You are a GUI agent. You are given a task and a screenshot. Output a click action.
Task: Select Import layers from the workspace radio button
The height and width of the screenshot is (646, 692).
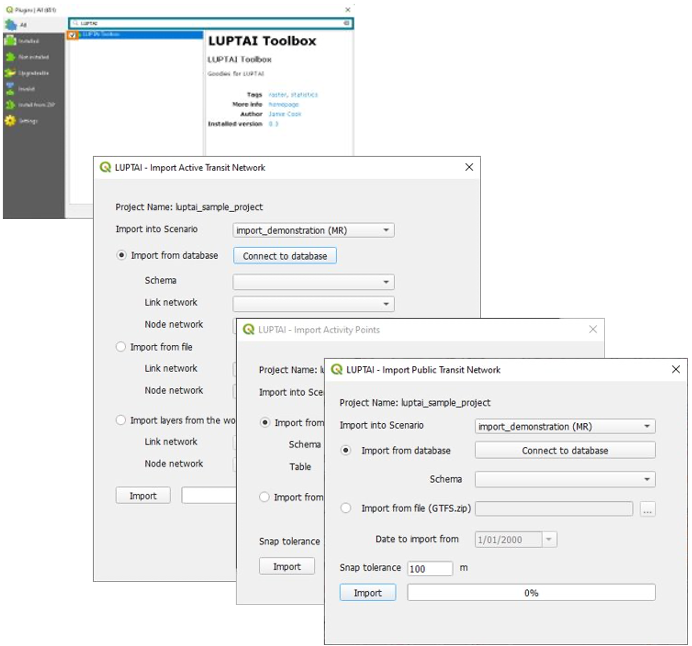121,420
